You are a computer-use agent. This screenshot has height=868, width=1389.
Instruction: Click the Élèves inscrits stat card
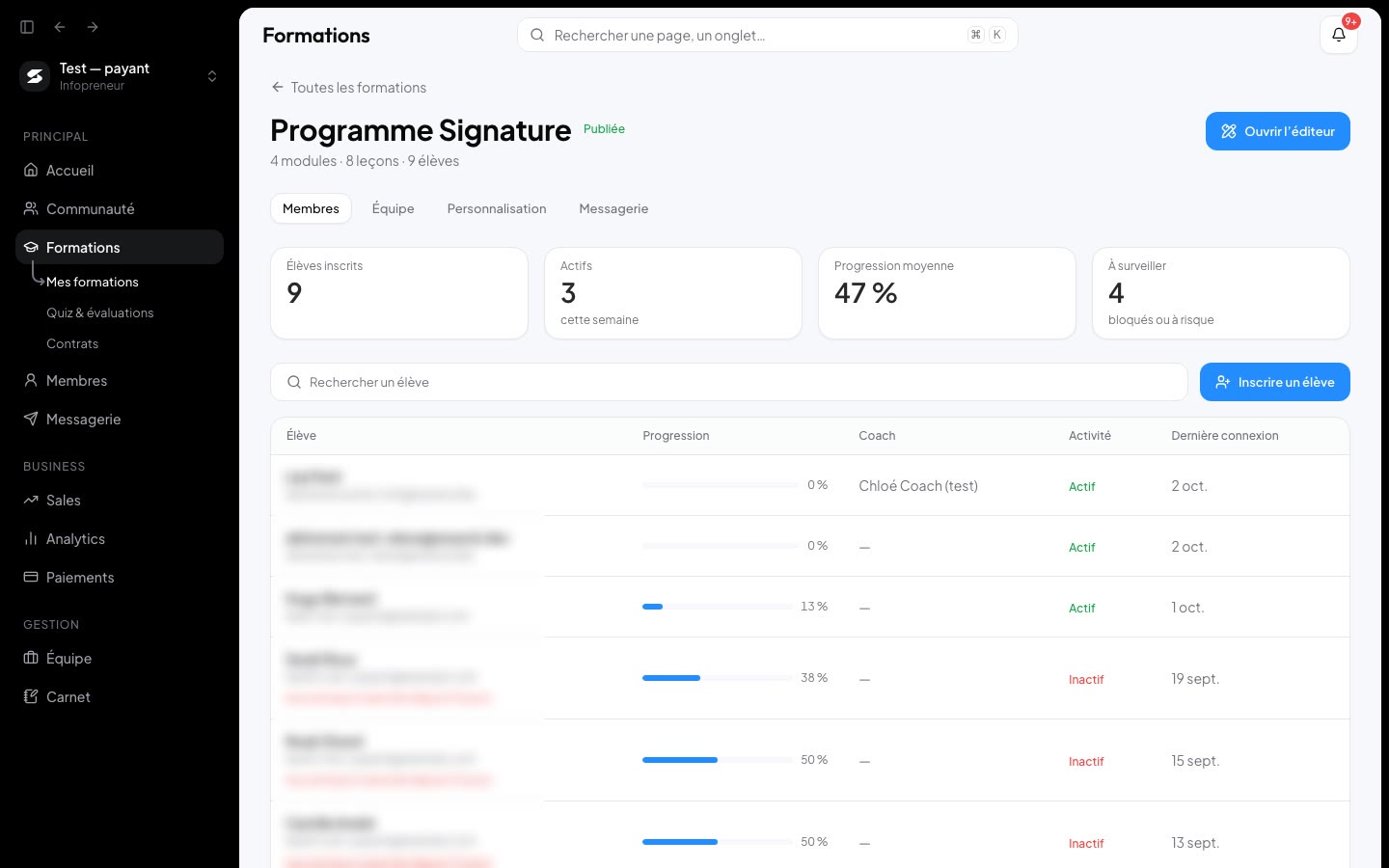(399, 293)
